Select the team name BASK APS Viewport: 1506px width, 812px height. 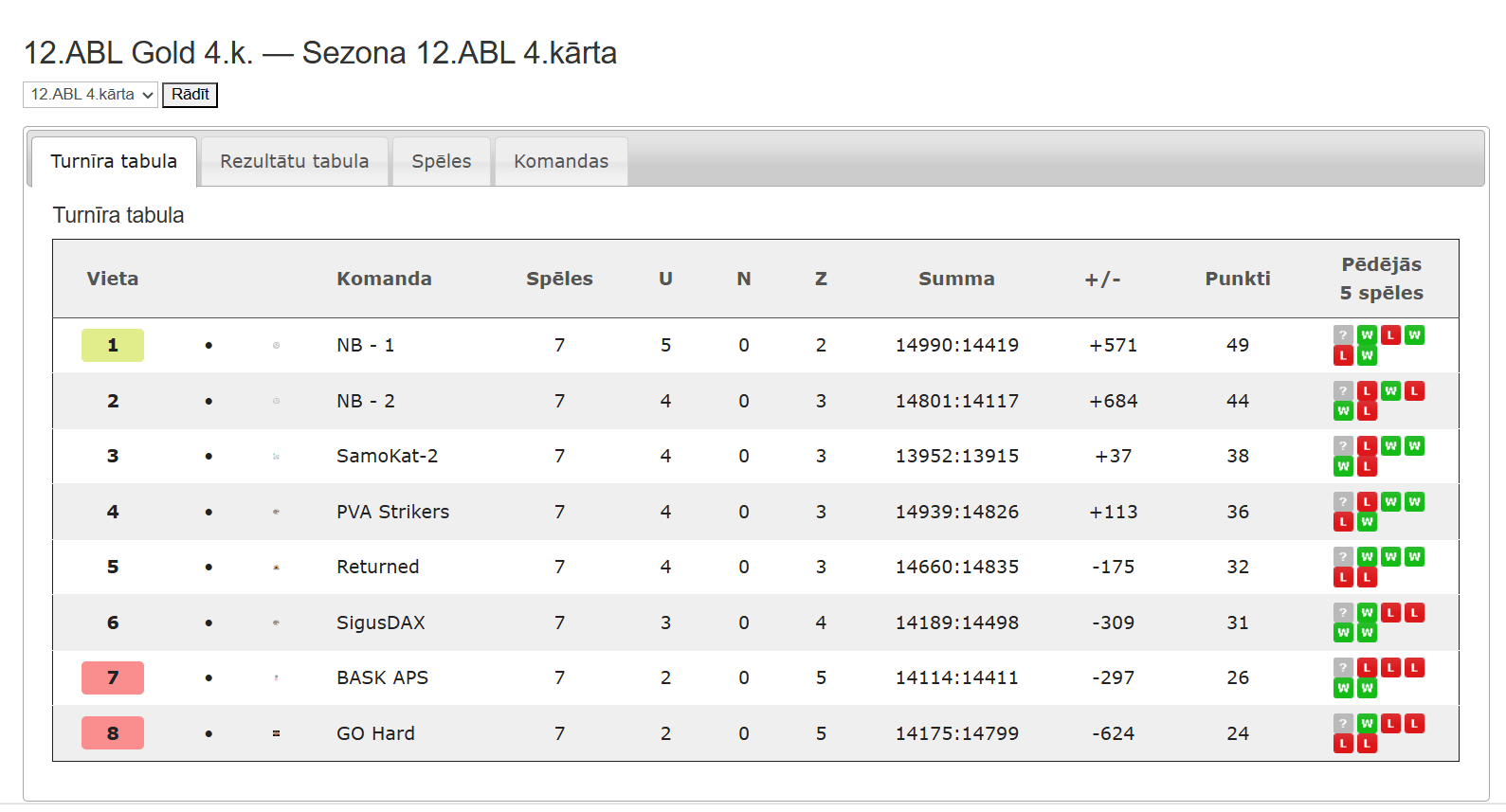[382, 678]
